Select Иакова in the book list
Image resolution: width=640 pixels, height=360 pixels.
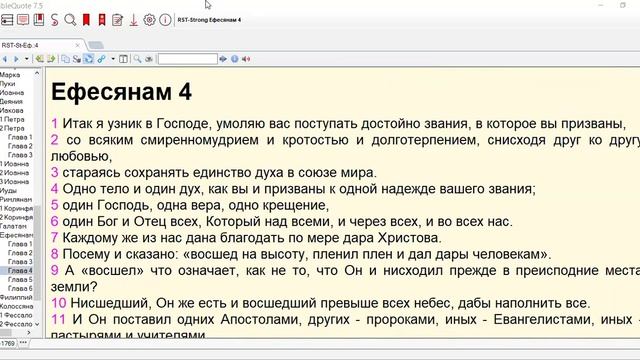click(11, 111)
